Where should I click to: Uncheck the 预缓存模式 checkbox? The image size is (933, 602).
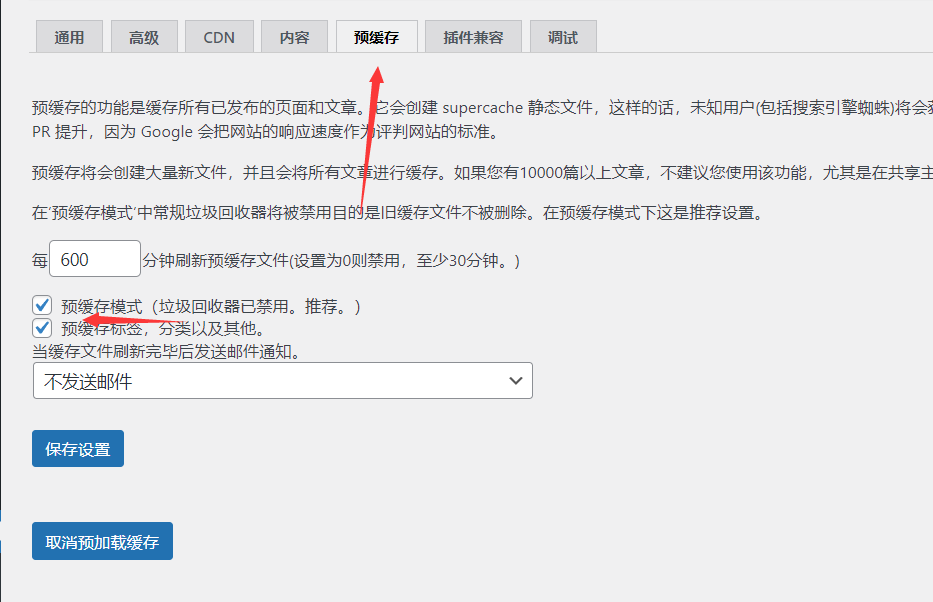point(41,305)
